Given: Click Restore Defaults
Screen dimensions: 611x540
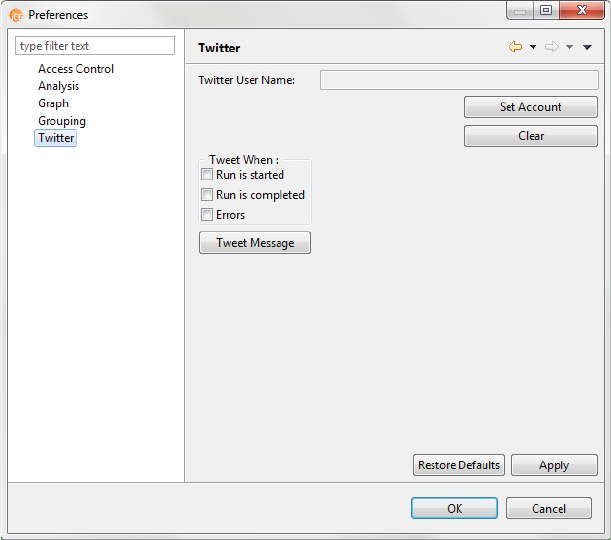Looking at the screenshot, I should [459, 465].
